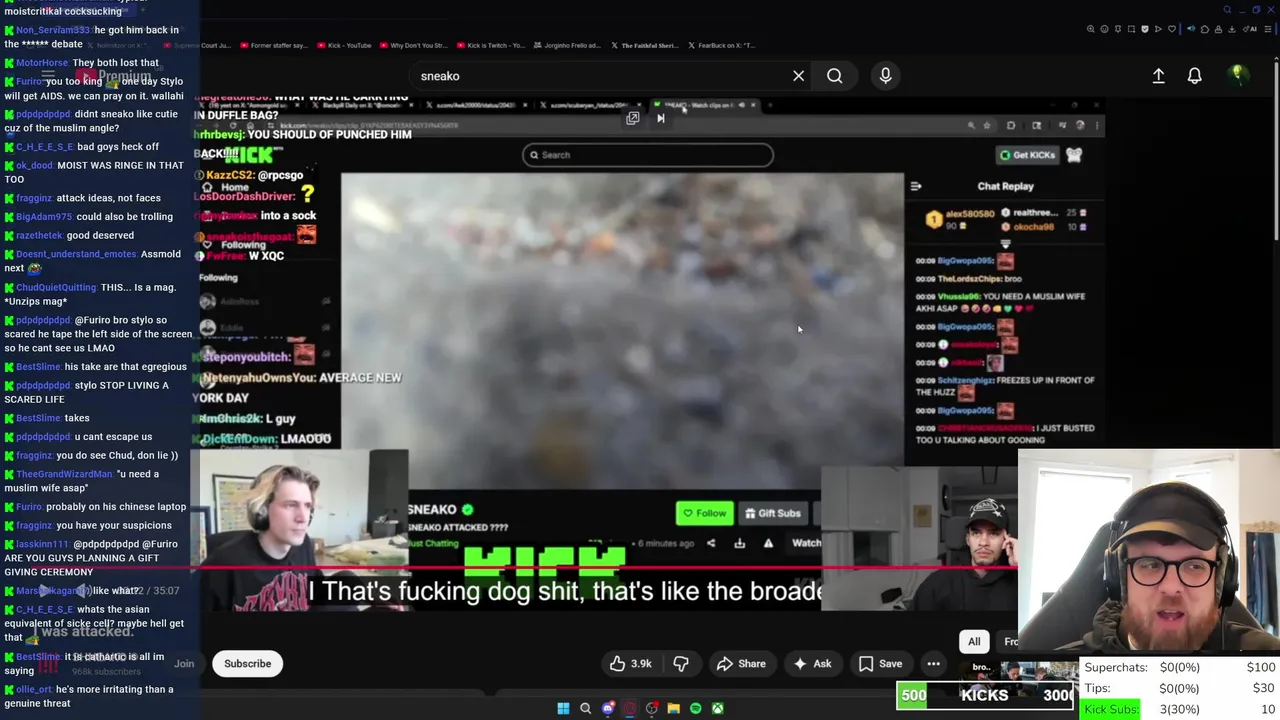Click SNEAKO channel name on Kick
The width and height of the screenshot is (1280, 720).
(432, 510)
